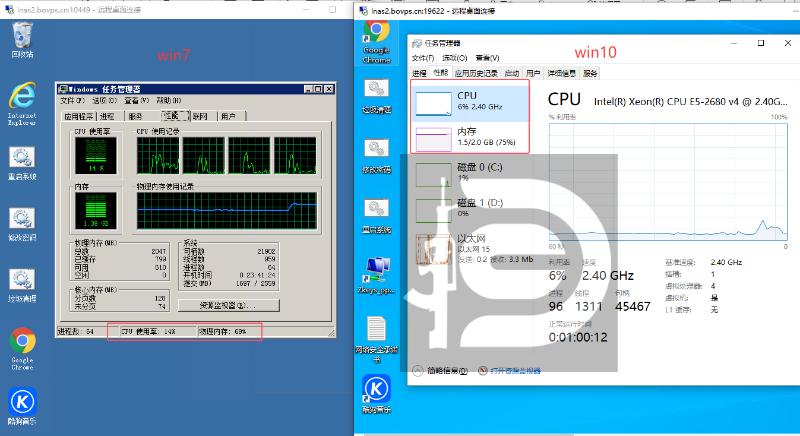Open 选项(O) menu in win7 Task Manager
The image size is (800, 436).
[x=104, y=100]
